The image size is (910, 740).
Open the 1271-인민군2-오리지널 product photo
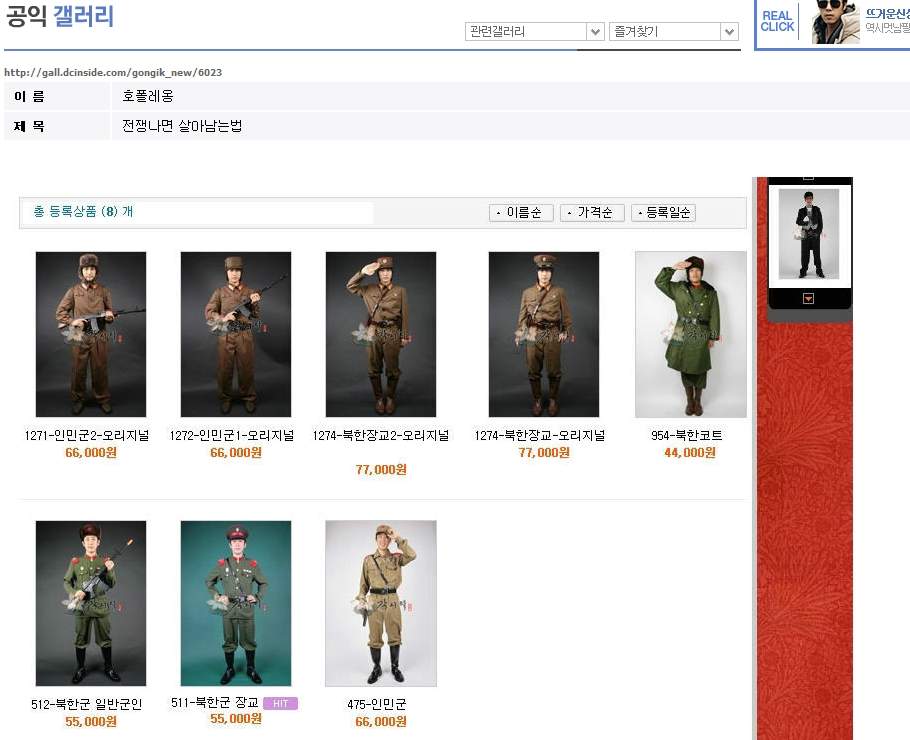91,334
